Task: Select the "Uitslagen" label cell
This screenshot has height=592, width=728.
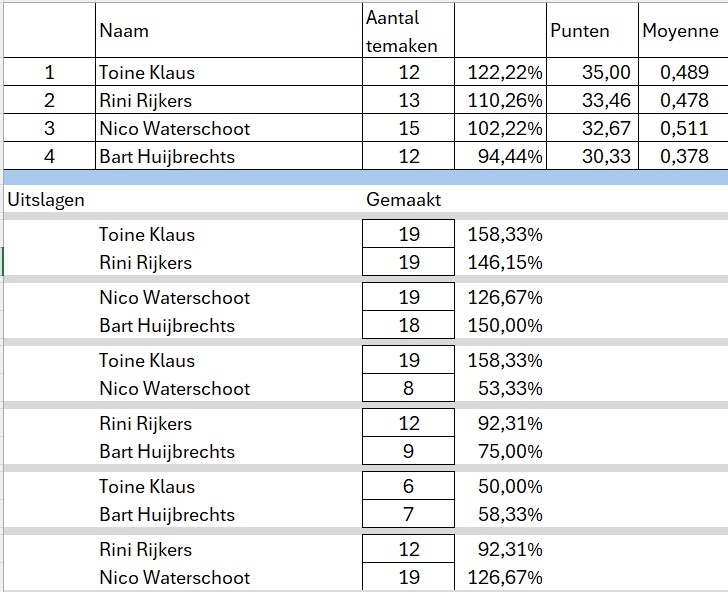Action: [46, 199]
